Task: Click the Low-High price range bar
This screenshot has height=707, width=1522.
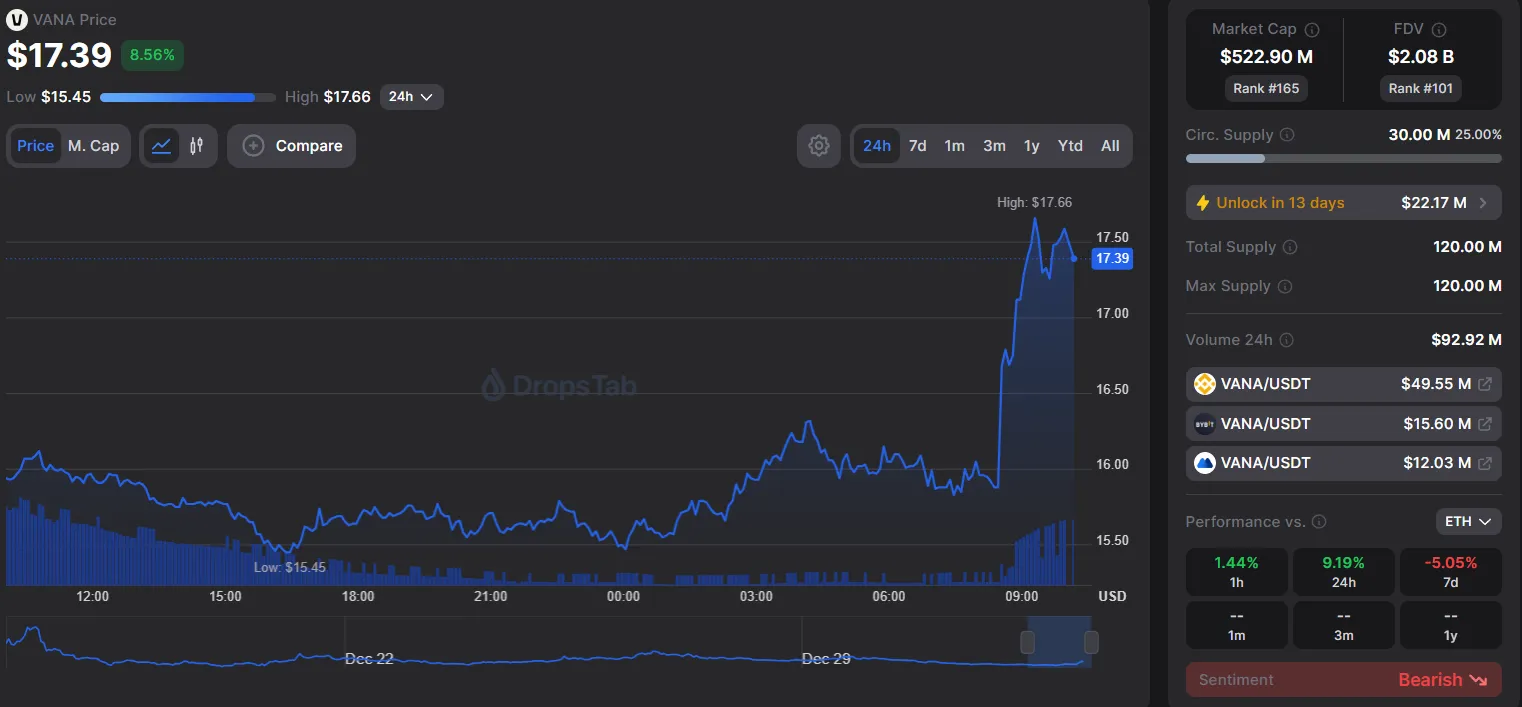Action: (x=188, y=97)
